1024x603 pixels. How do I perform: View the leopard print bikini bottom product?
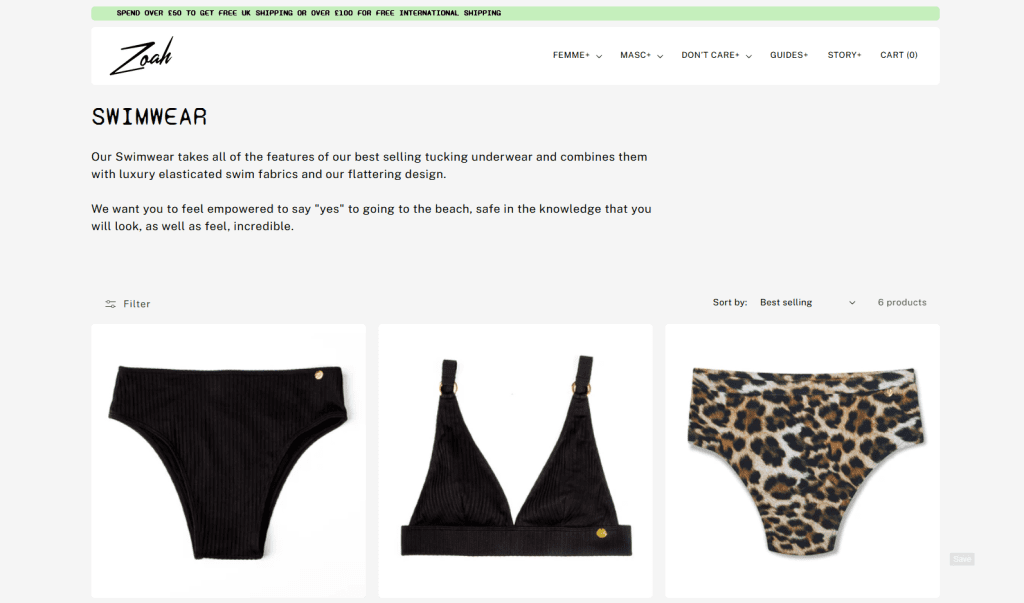(x=803, y=461)
